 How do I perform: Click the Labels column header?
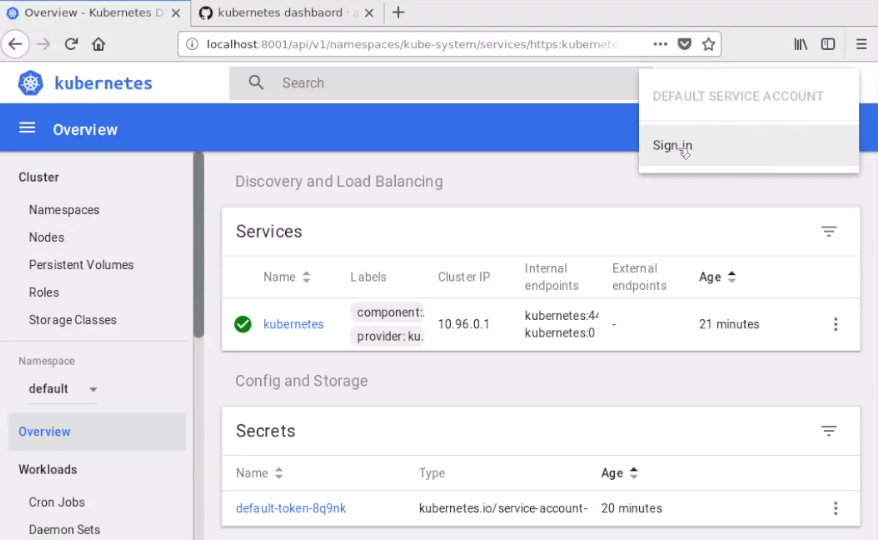368,277
